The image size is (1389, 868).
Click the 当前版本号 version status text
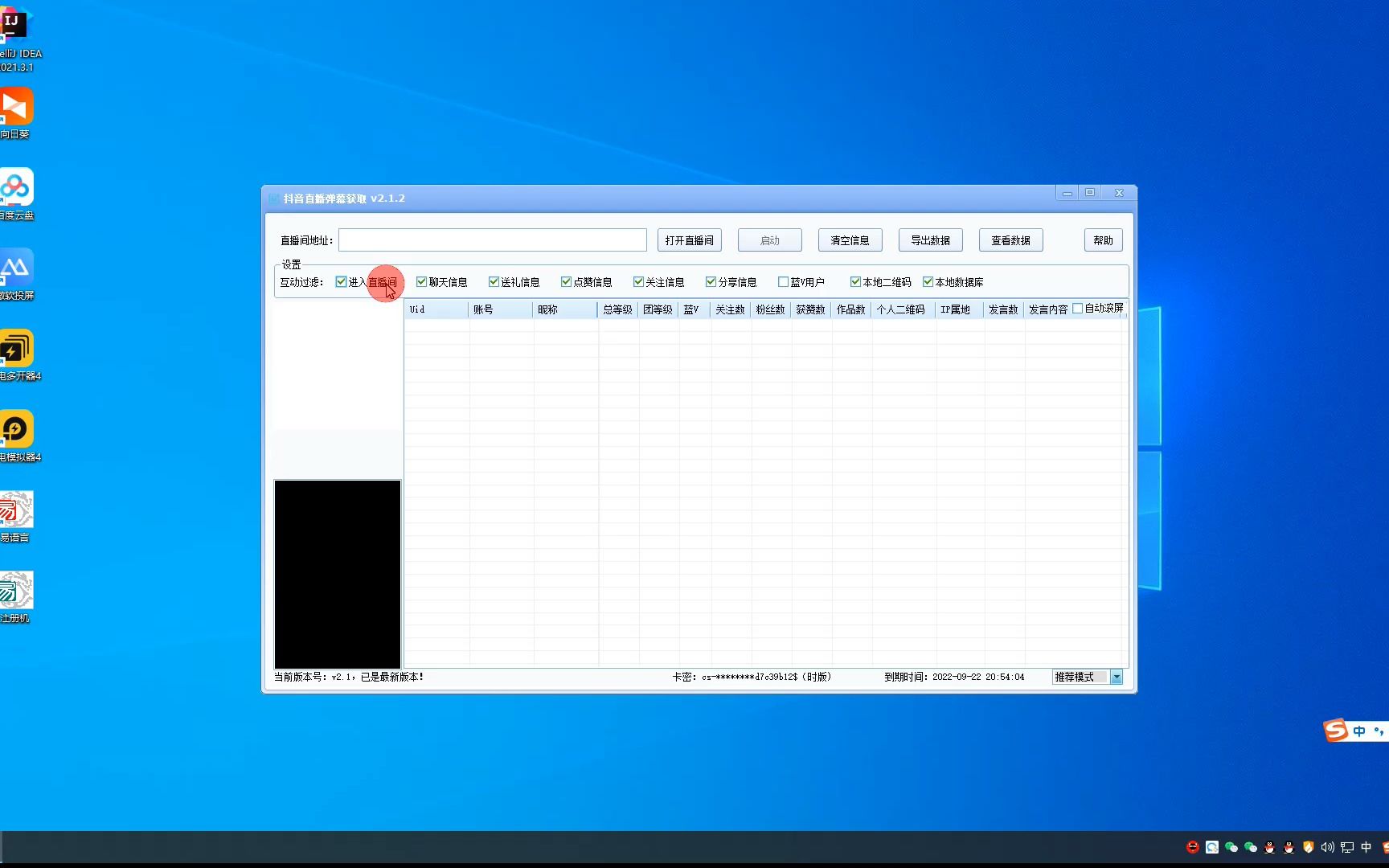pyautogui.click(x=349, y=678)
